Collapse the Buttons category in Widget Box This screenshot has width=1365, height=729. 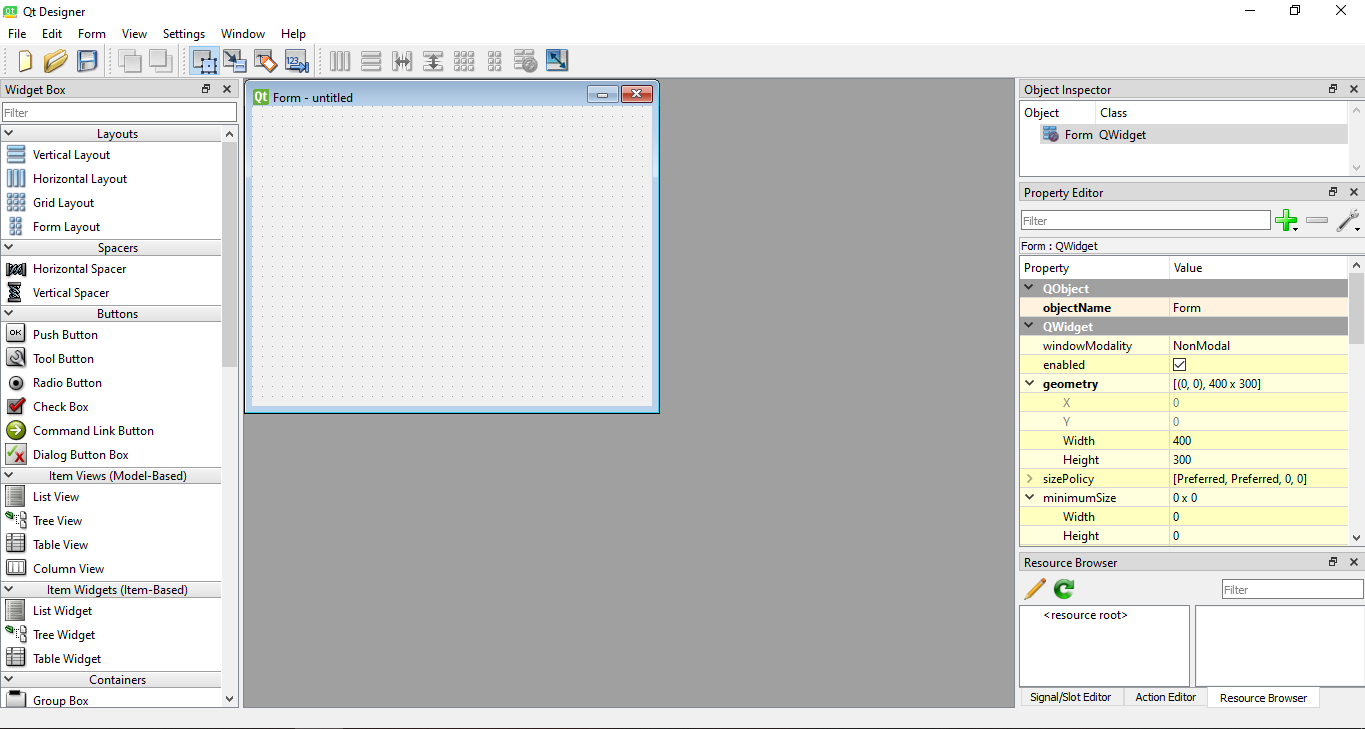(9, 313)
